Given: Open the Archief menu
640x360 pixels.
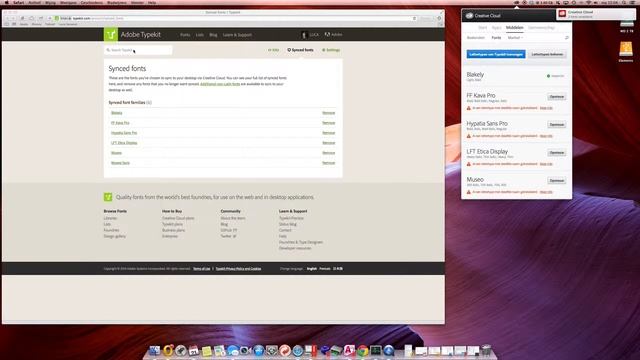Looking at the screenshot, I should [x=35, y=2].
